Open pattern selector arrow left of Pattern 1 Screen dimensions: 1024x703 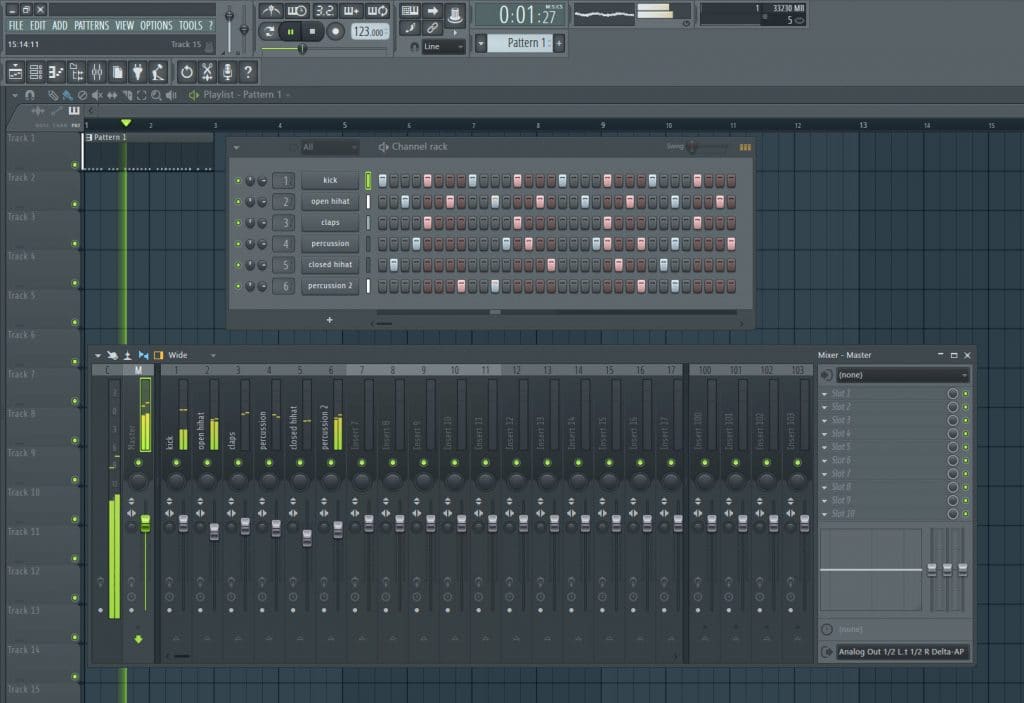(x=481, y=43)
